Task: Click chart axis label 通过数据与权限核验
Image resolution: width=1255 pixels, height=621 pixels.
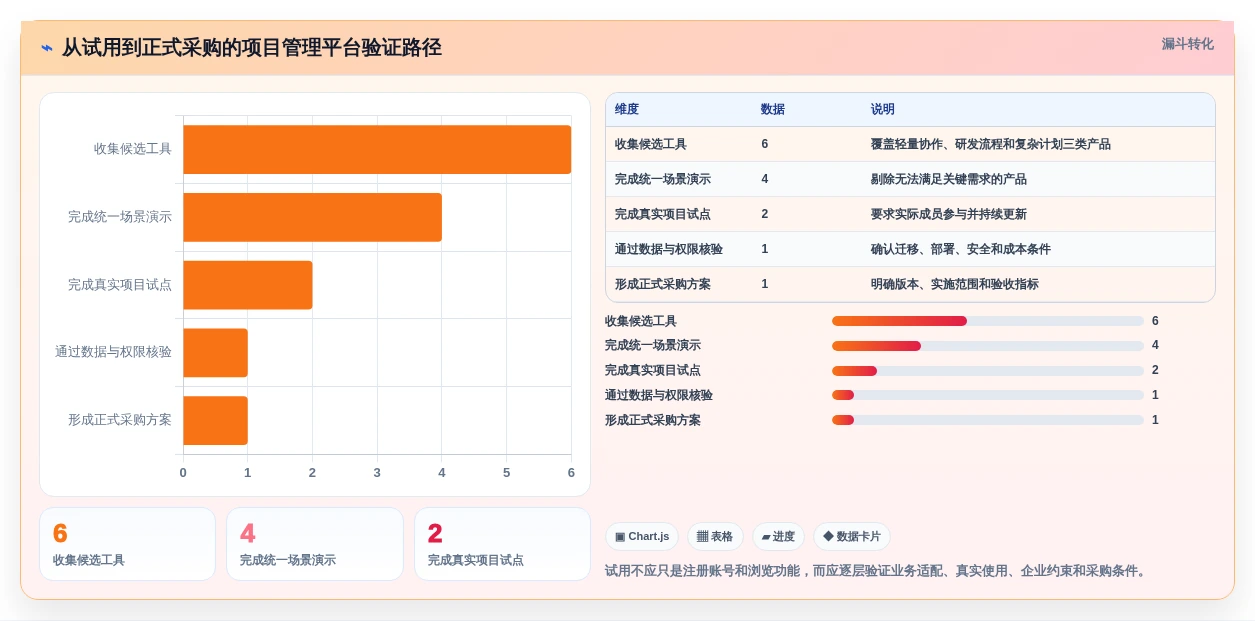Action: (x=113, y=352)
